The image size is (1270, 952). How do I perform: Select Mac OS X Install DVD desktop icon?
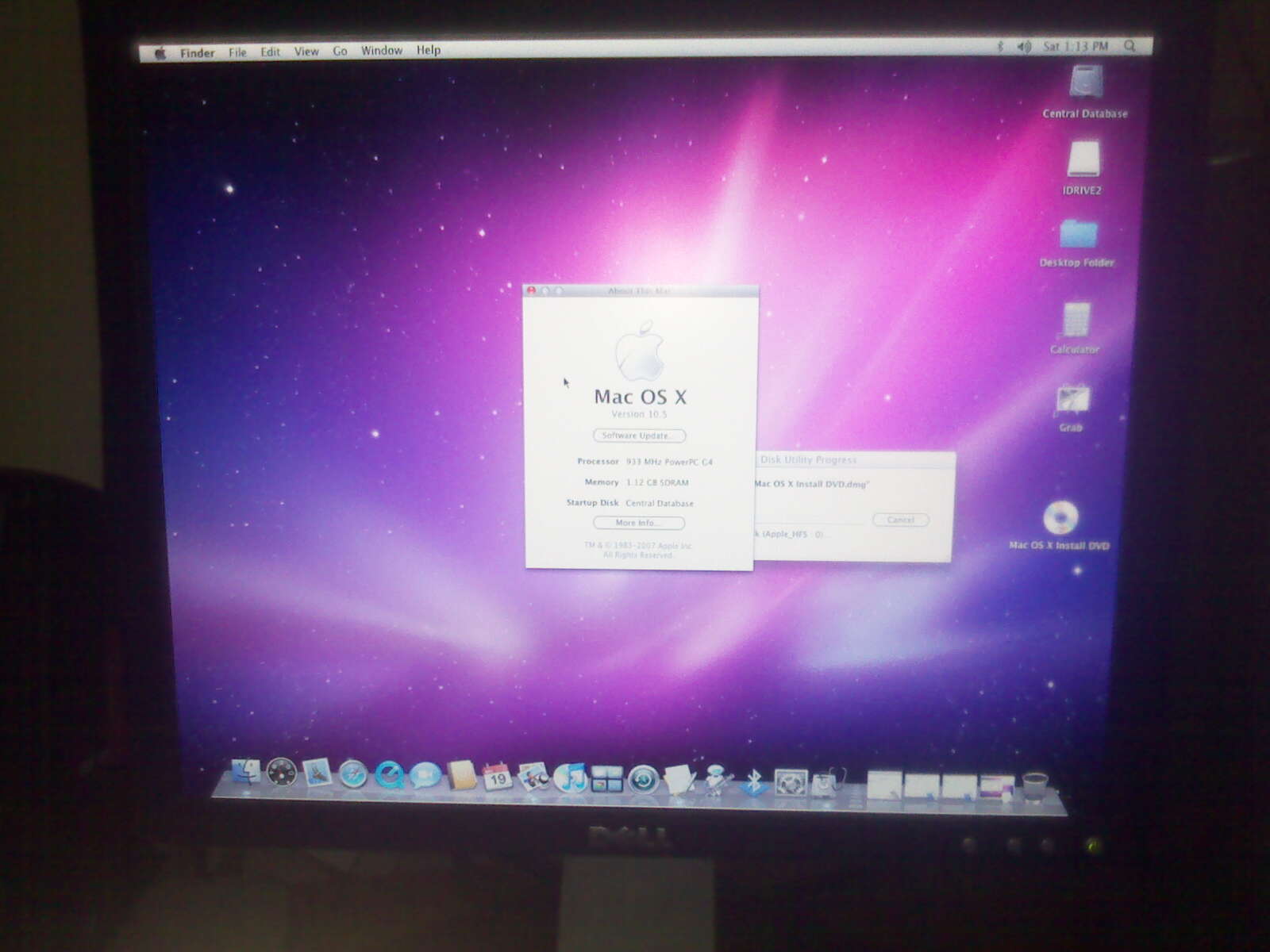click(1060, 520)
